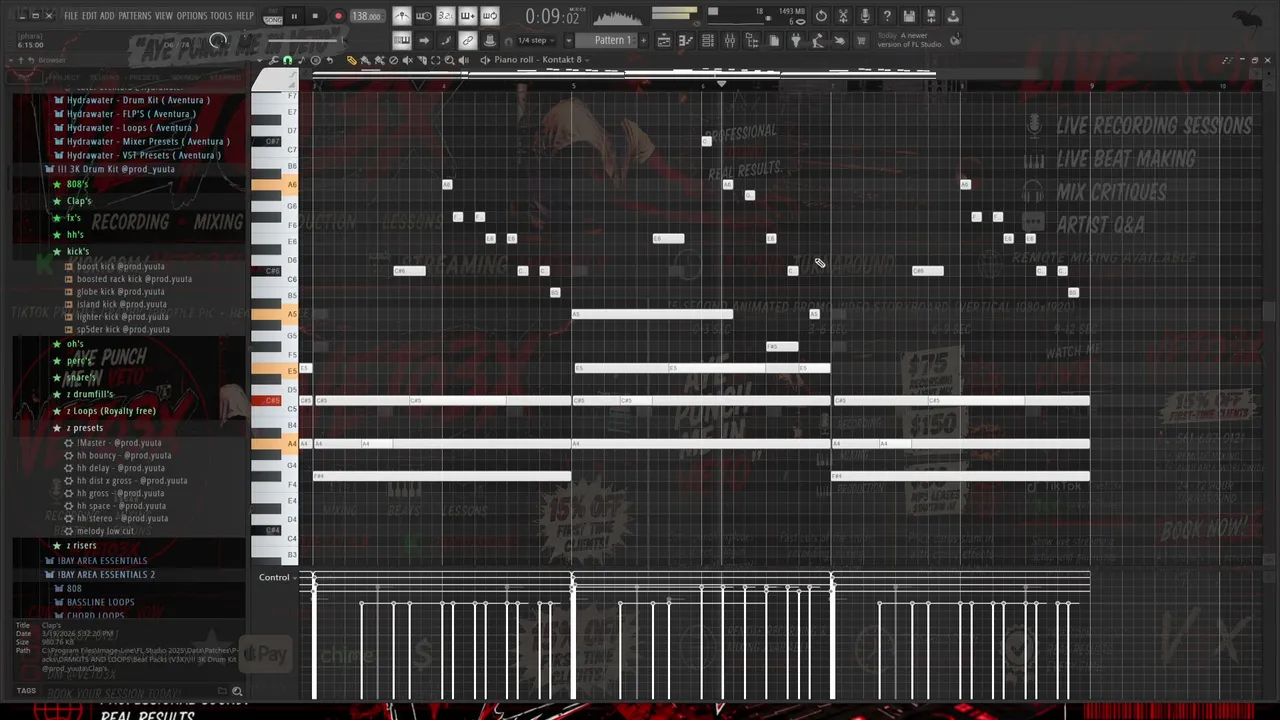The width and height of the screenshot is (1280, 720).
Task: Open the TAGS section in the browser
Action: click(27, 691)
